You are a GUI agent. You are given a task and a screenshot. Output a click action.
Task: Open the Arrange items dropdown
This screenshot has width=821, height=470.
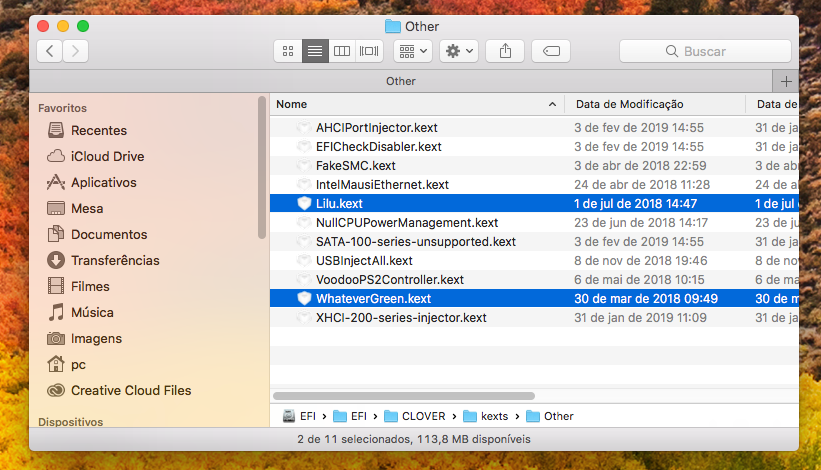click(x=412, y=51)
